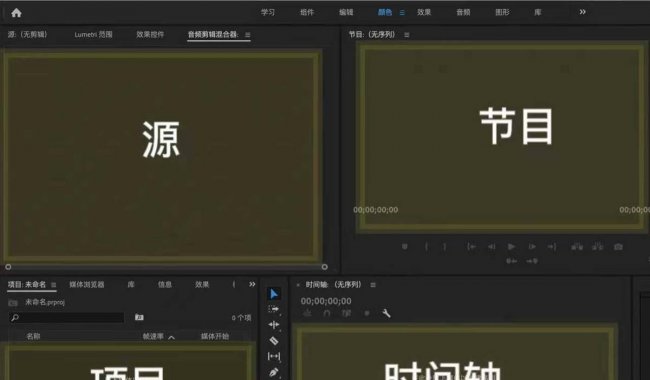650x380 pixels.
Task: Click right handle of source zoom bar
Action: coord(325,267)
